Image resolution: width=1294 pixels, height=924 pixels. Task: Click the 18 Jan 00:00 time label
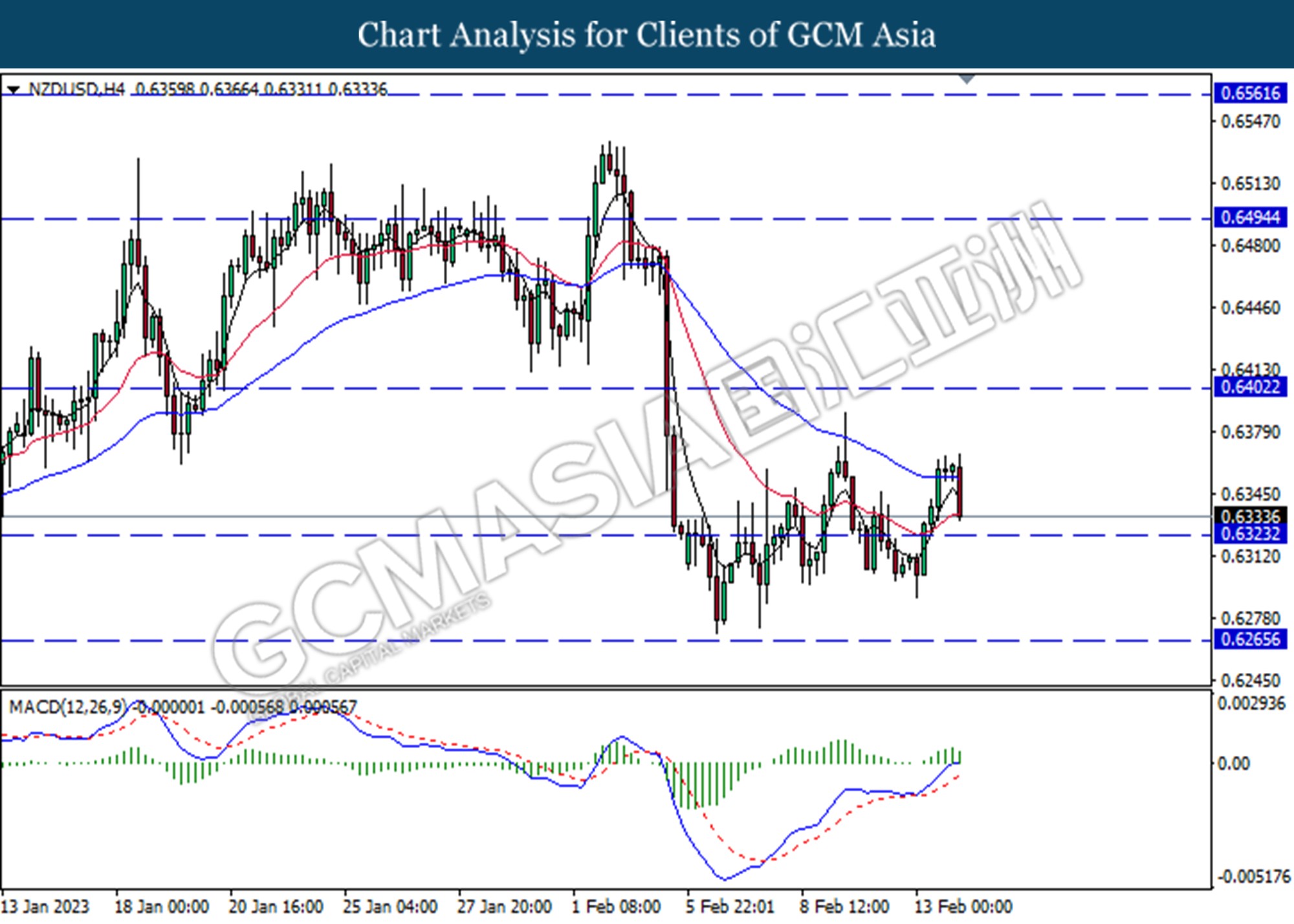pyautogui.click(x=162, y=907)
